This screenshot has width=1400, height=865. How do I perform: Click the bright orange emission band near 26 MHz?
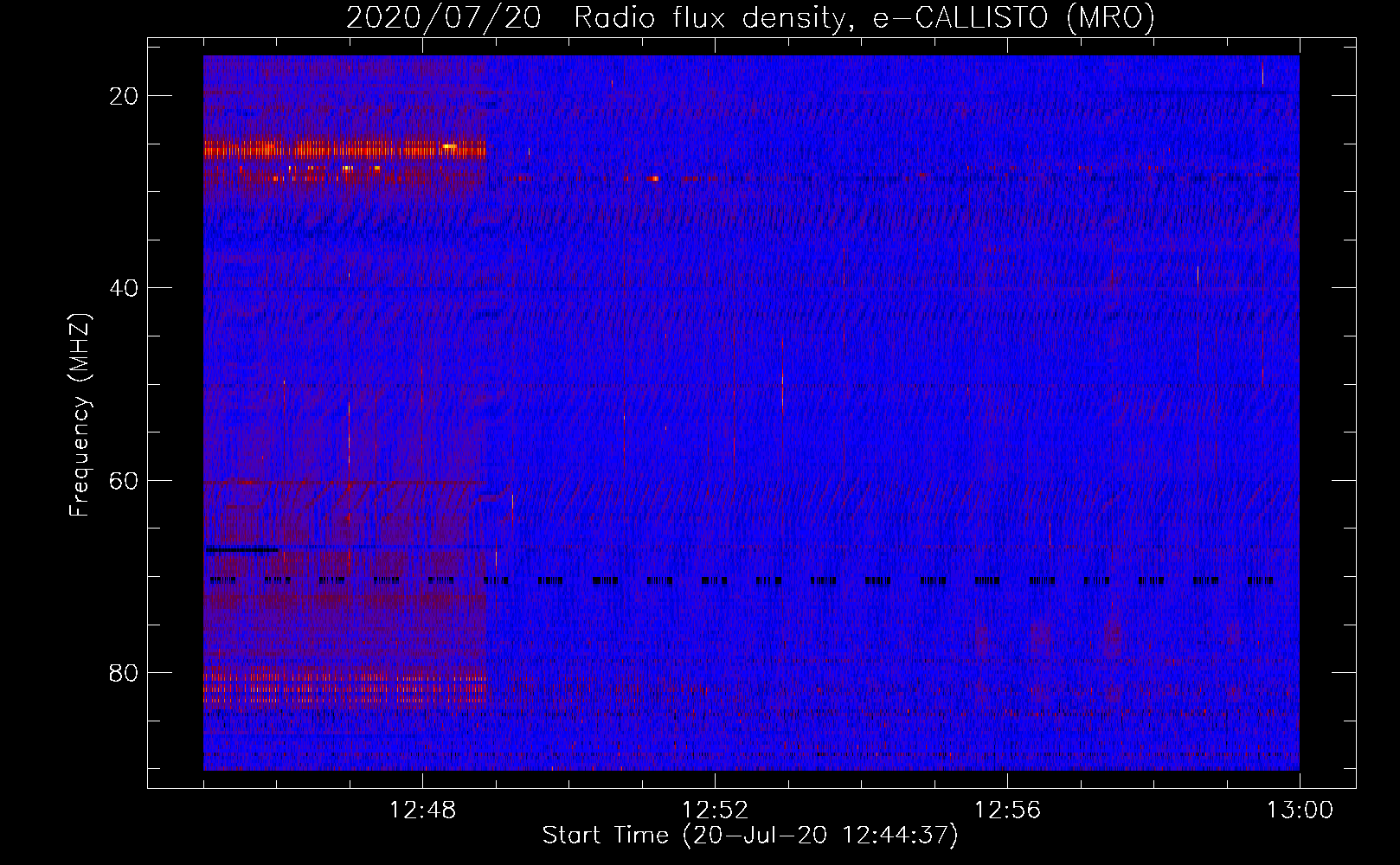tap(344, 151)
